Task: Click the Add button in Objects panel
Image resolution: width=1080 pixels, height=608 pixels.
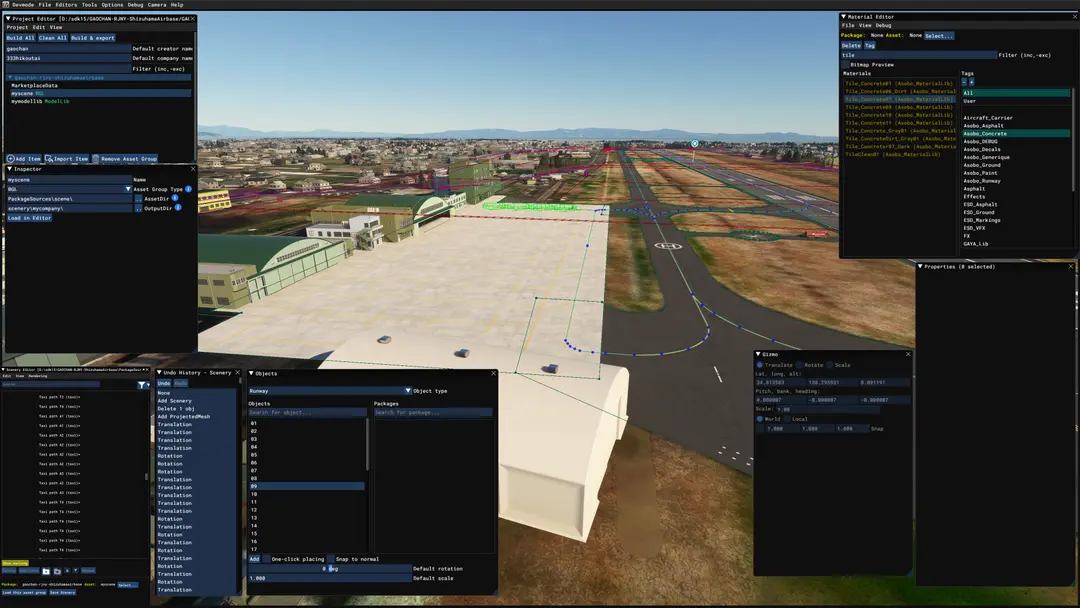Action: (254, 559)
